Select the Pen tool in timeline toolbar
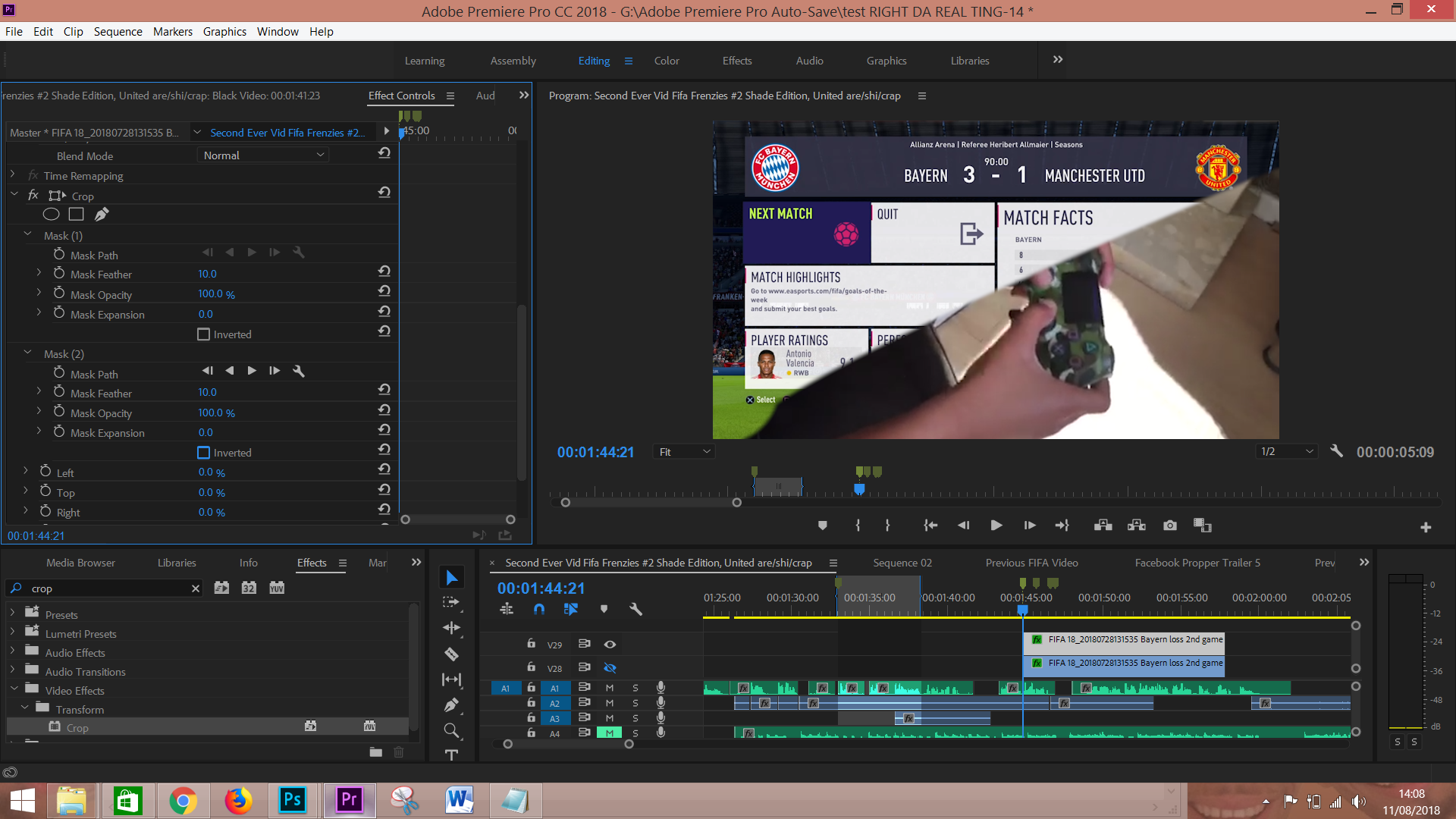Screen dimensions: 1456x819 (452, 705)
